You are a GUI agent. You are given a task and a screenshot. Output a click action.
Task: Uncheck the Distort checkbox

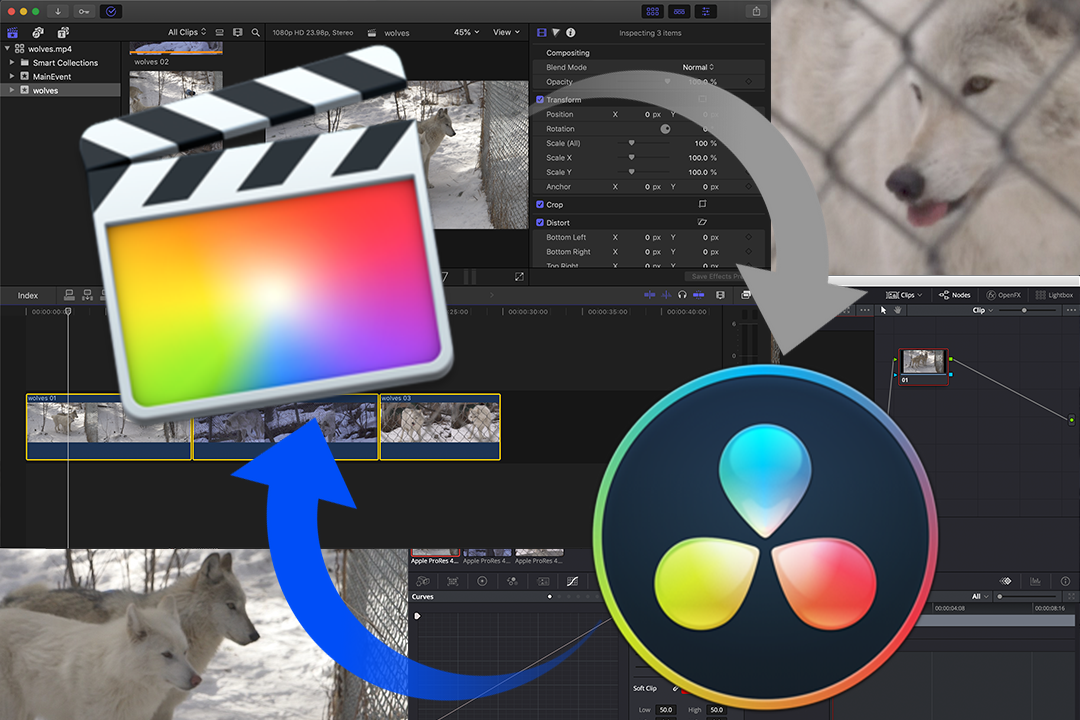pos(540,223)
